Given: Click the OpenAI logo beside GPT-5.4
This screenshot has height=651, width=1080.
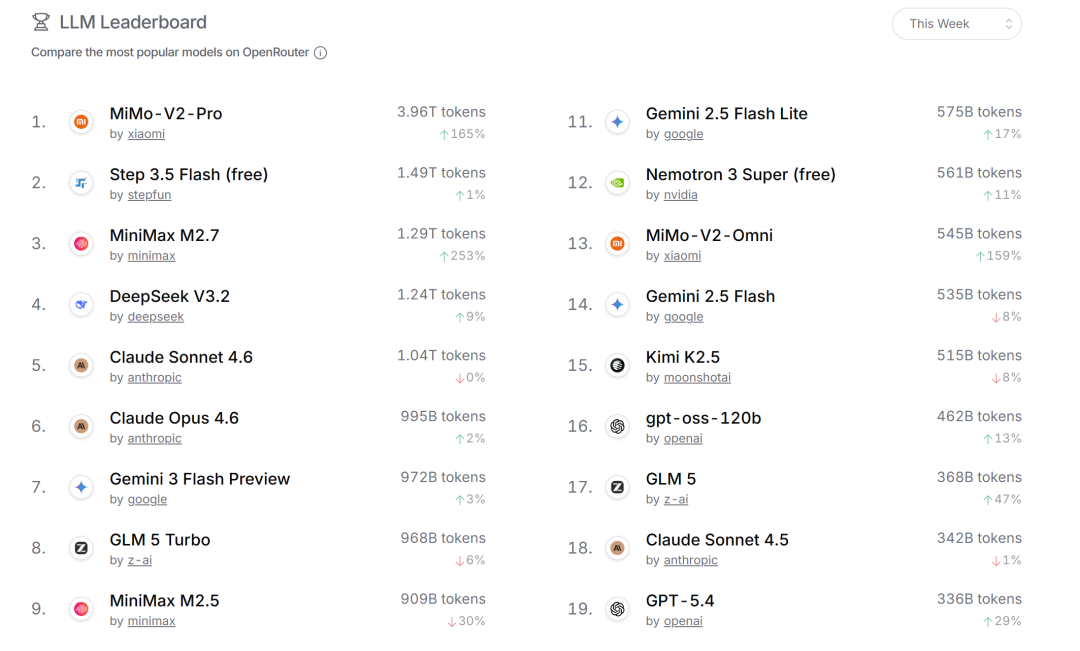Looking at the screenshot, I should [x=618, y=609].
